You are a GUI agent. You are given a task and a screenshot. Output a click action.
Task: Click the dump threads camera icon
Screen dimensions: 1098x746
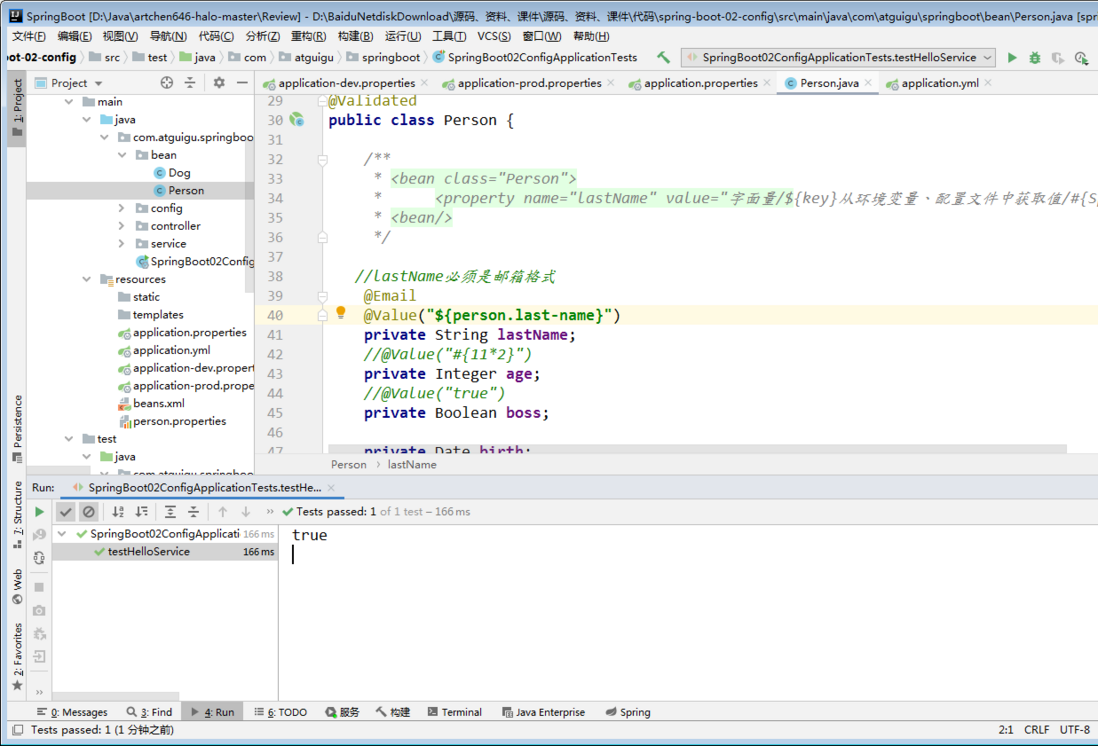coord(39,611)
